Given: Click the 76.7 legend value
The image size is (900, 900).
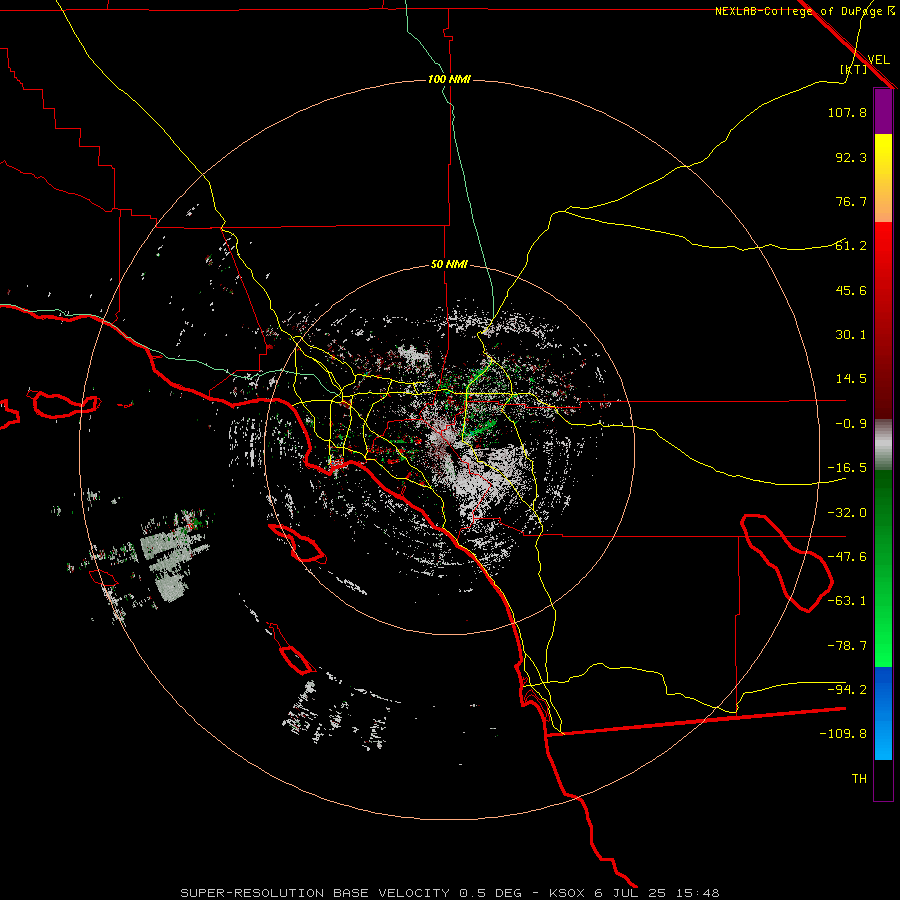Looking at the screenshot, I should click(x=851, y=201).
